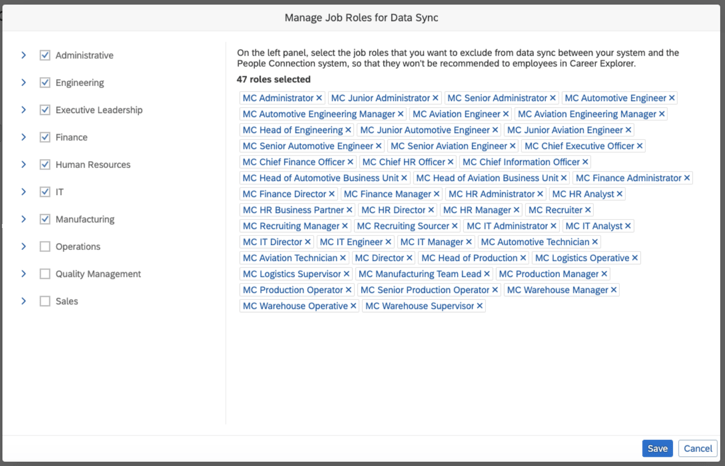Viewport: 725px width, 466px height.
Task: Select the Manufacturing tree item label
Action: [85, 219]
